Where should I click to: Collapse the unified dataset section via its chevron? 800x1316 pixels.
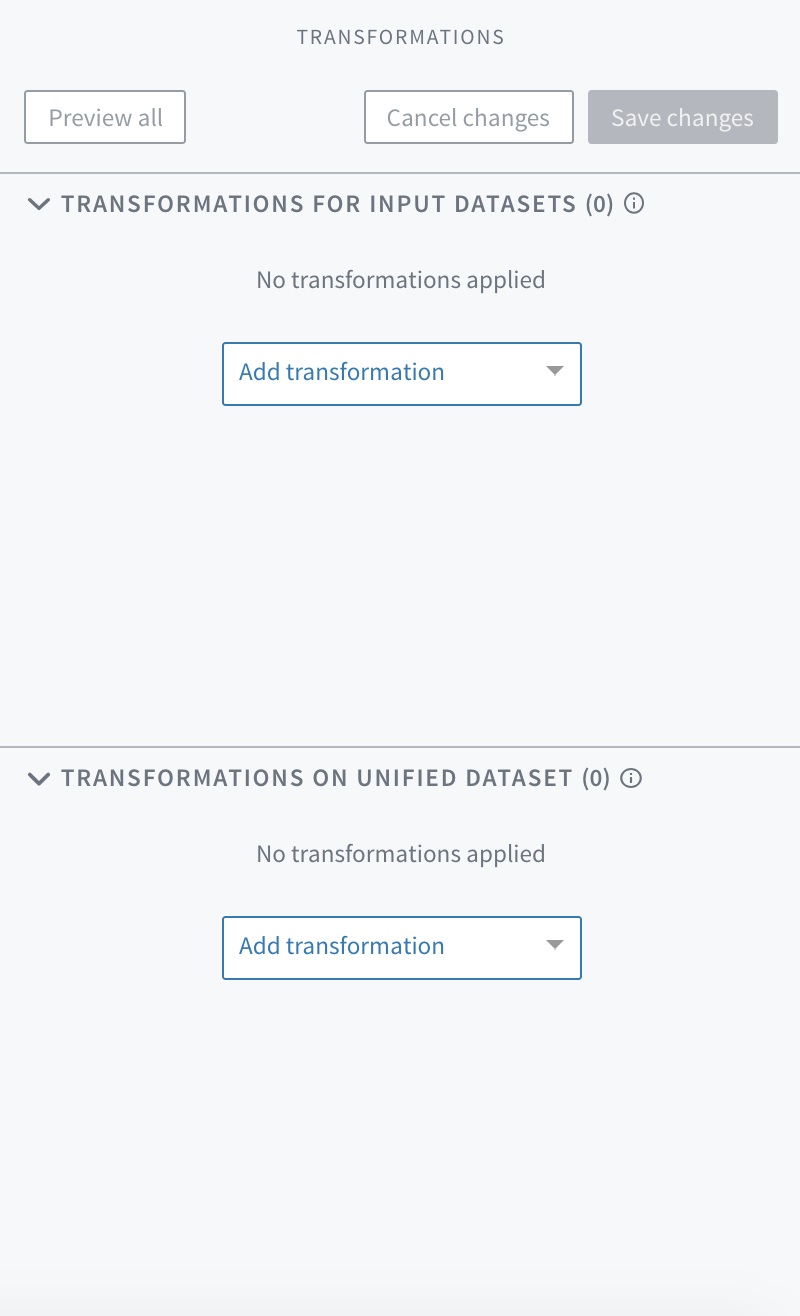point(39,778)
